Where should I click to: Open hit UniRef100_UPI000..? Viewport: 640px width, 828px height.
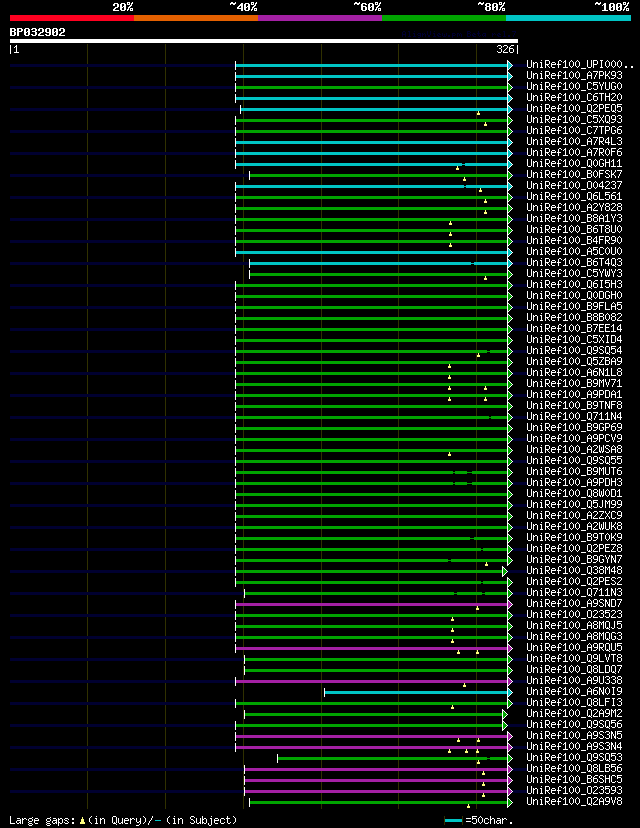click(x=580, y=65)
